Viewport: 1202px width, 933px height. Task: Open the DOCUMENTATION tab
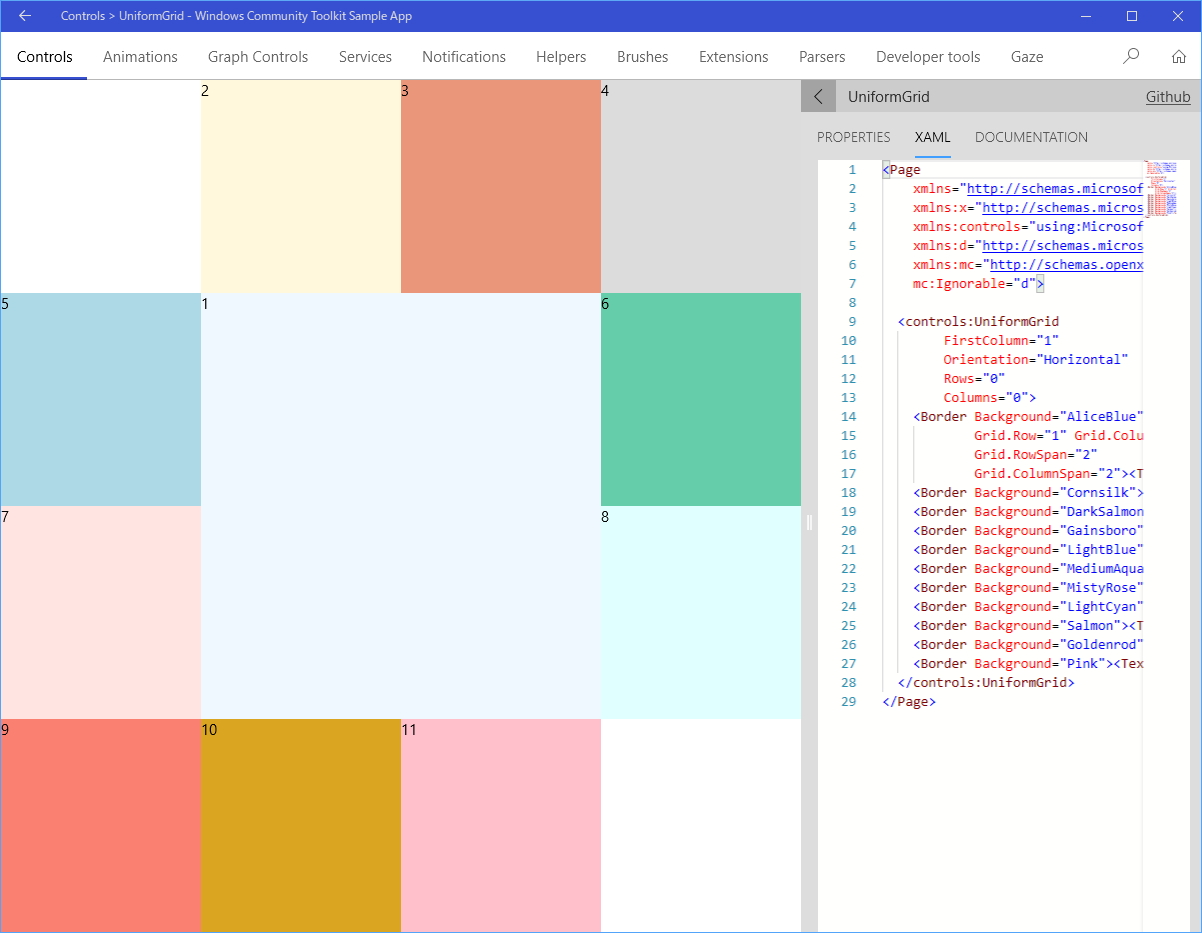pyautogui.click(x=1031, y=137)
